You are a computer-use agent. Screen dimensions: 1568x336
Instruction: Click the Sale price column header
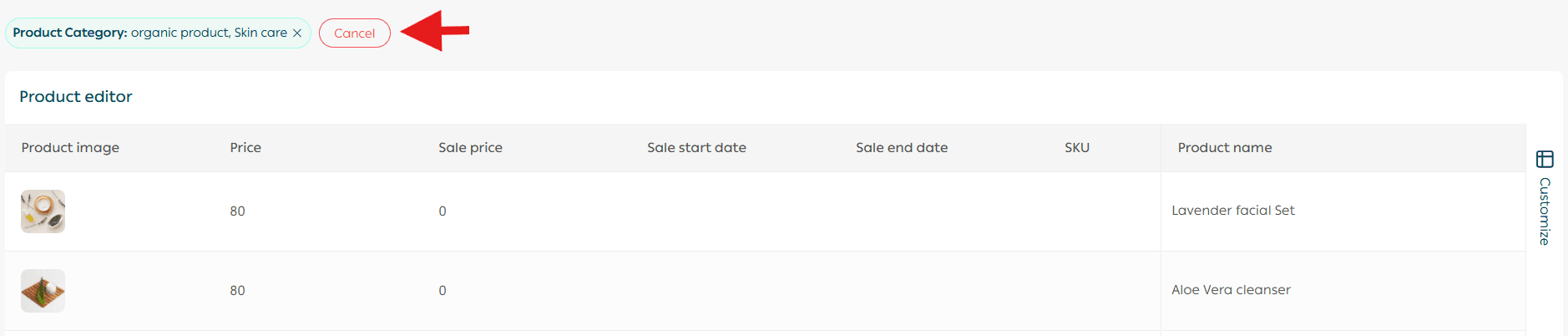(470, 148)
